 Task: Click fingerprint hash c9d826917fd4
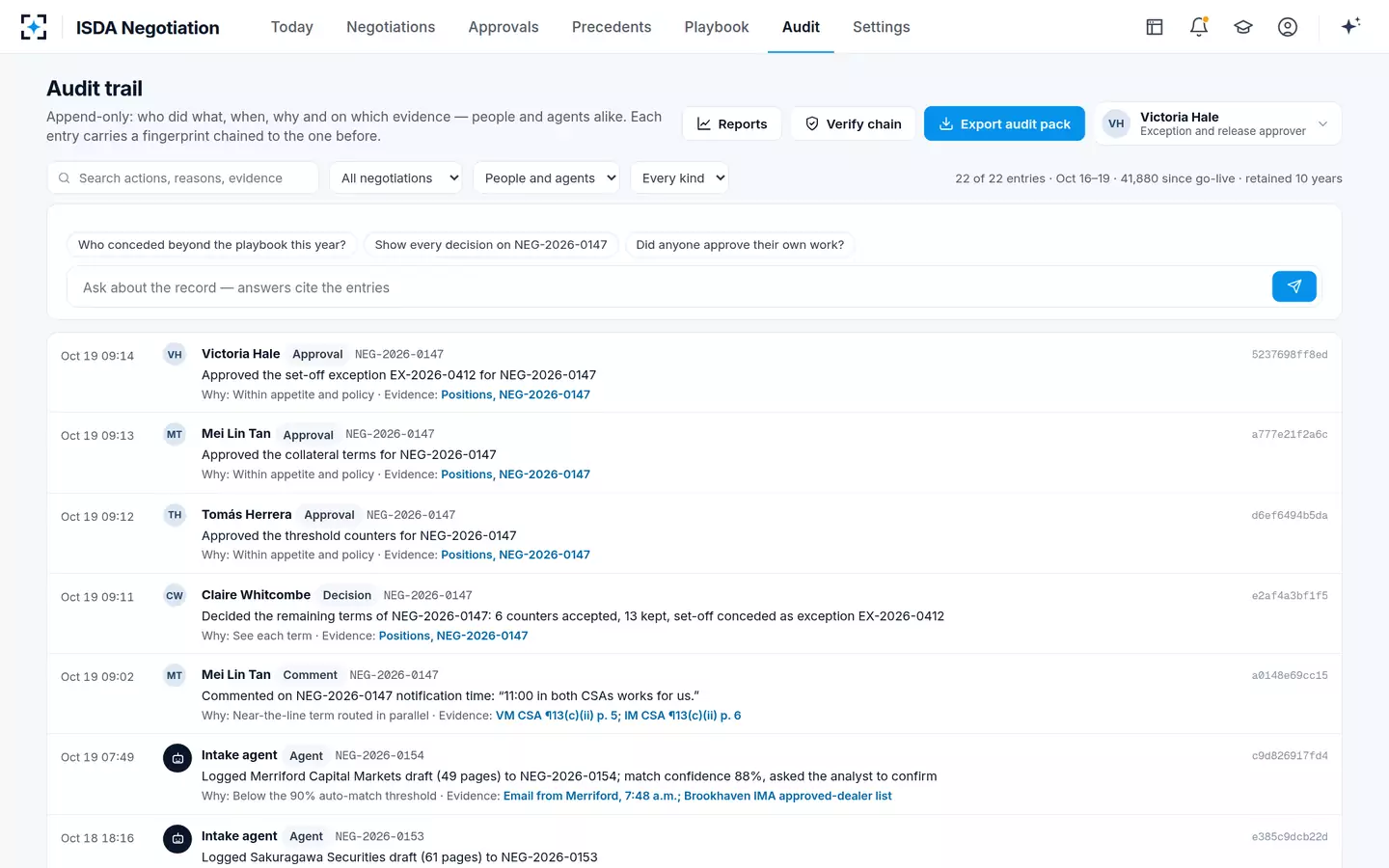pos(1290,756)
